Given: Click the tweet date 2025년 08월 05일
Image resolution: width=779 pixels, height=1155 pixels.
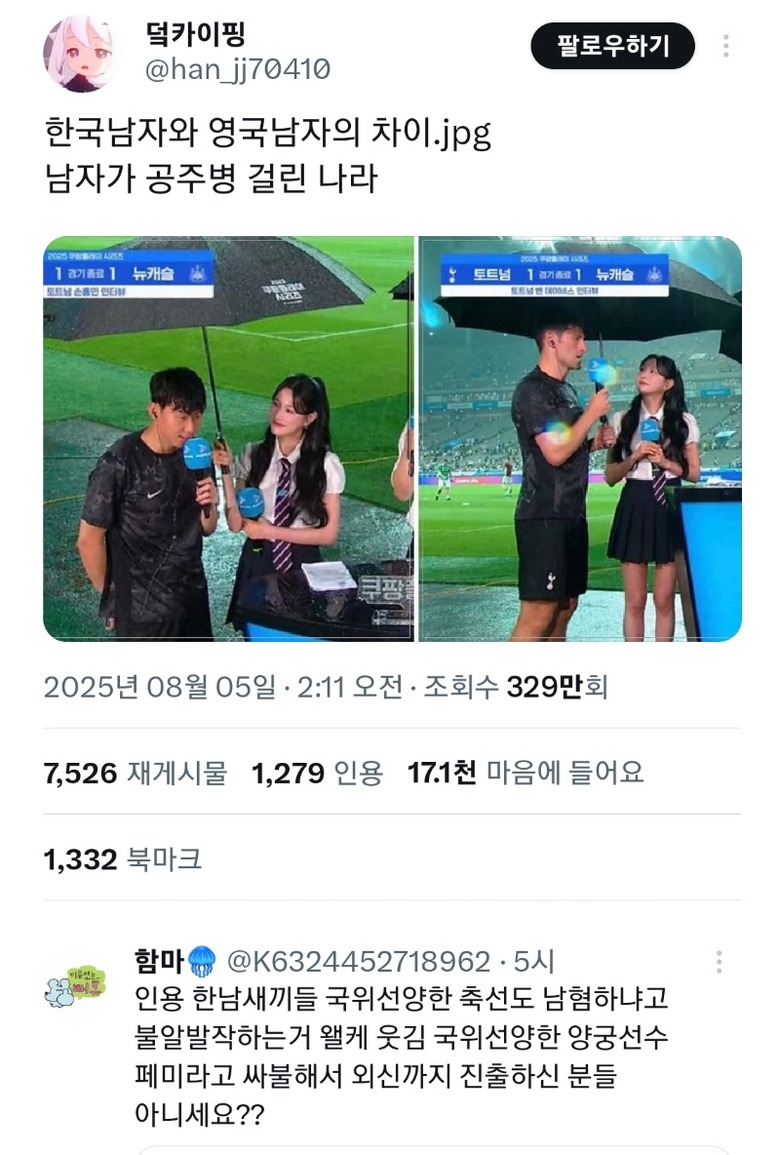Looking at the screenshot, I should [160, 687].
